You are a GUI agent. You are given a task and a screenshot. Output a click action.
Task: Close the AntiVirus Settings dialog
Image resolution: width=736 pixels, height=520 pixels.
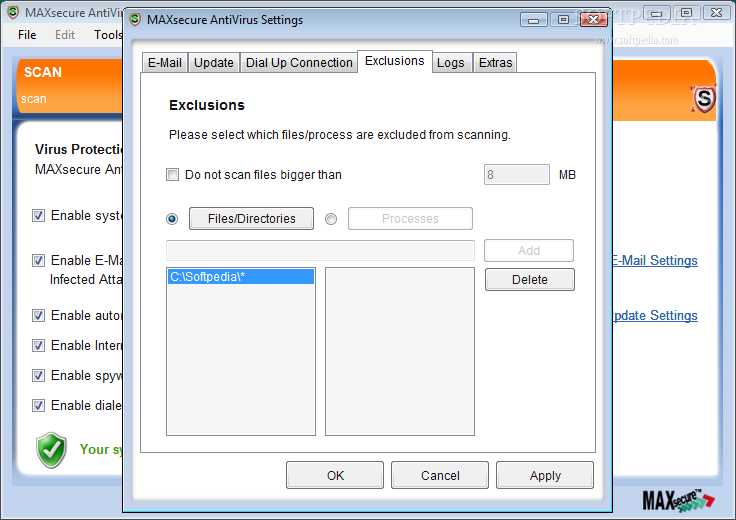pos(594,20)
